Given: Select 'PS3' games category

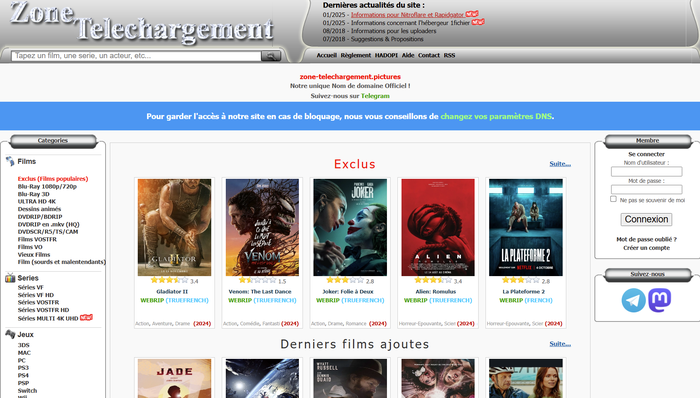Looking at the screenshot, I should click(23, 368).
